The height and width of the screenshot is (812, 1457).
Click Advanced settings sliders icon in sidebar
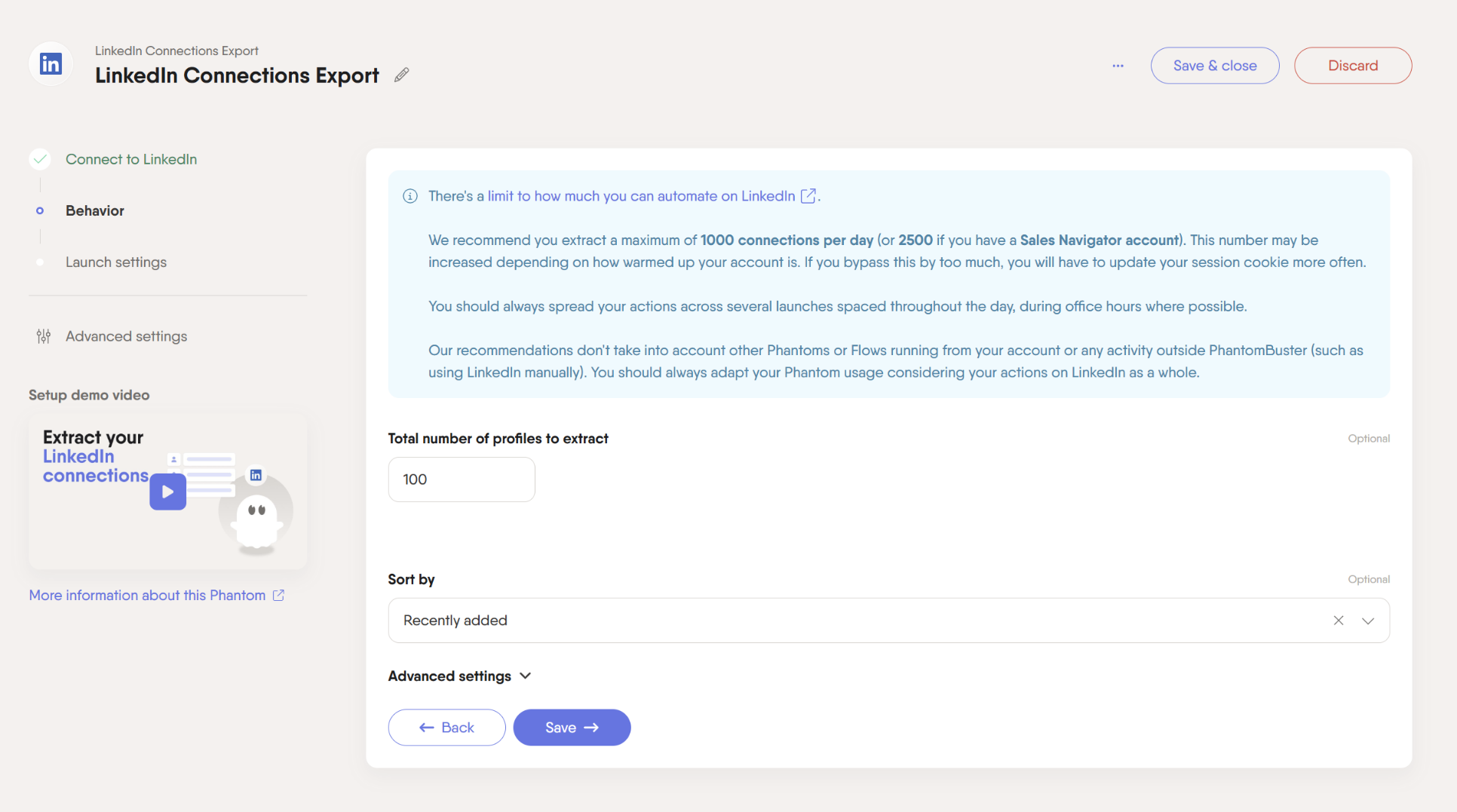[44, 336]
